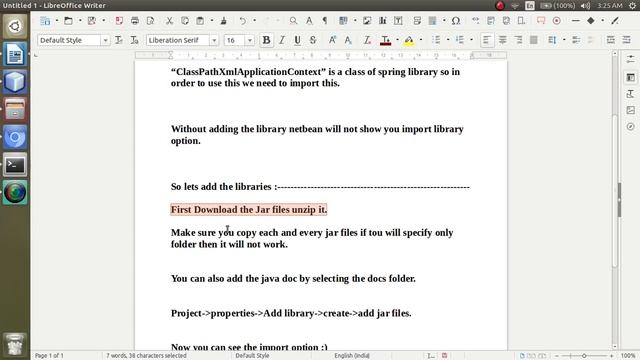The height and width of the screenshot is (360, 640).
Task: Apply dark red font color
Action: point(385,40)
